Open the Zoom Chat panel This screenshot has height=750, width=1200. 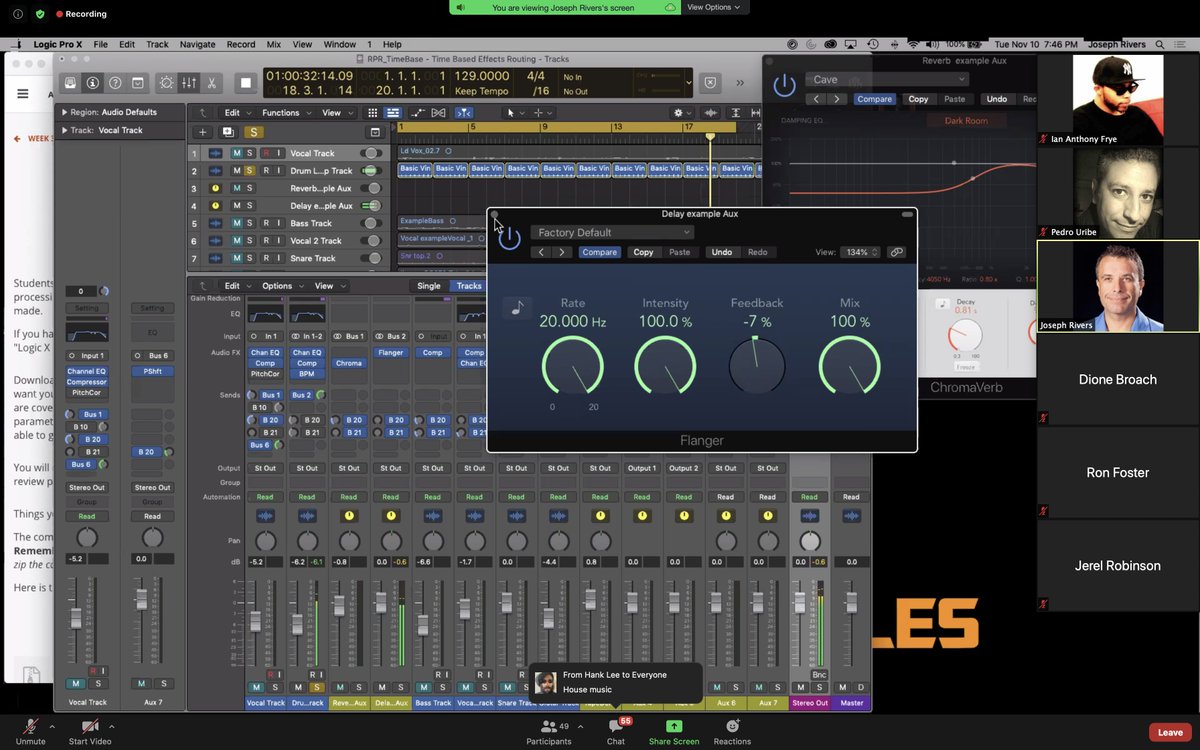point(616,731)
